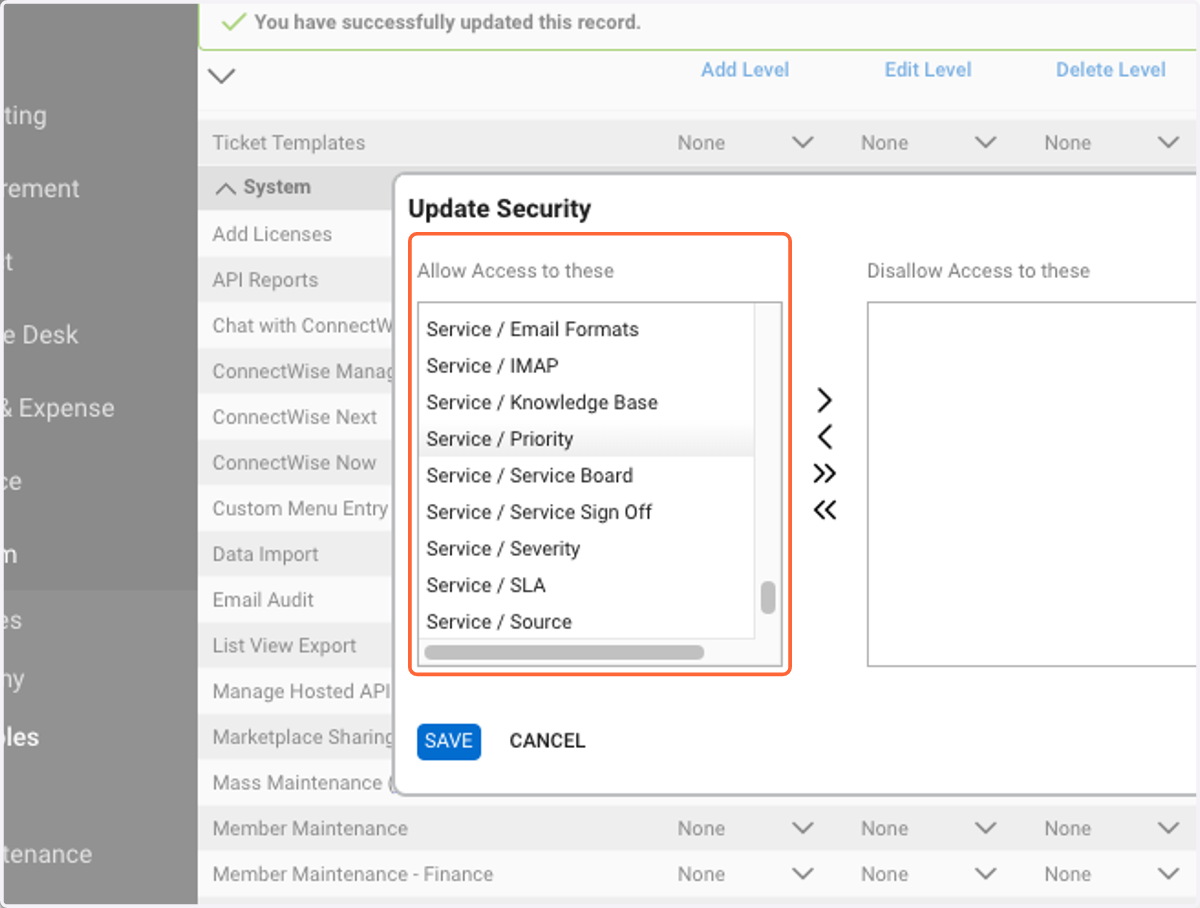Select Service / Severity in list

click(x=586, y=548)
